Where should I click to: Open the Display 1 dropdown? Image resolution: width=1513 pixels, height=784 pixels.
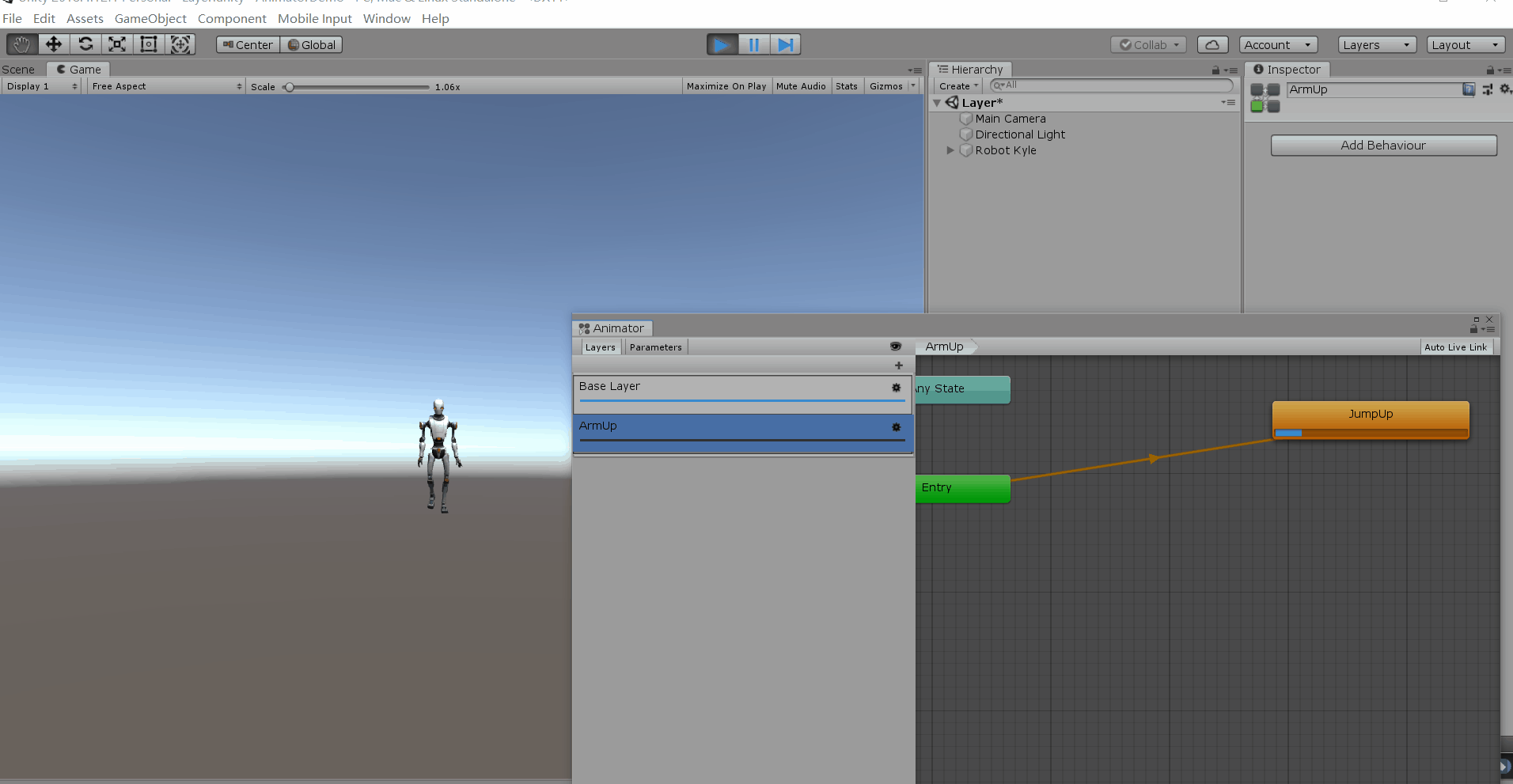(42, 86)
